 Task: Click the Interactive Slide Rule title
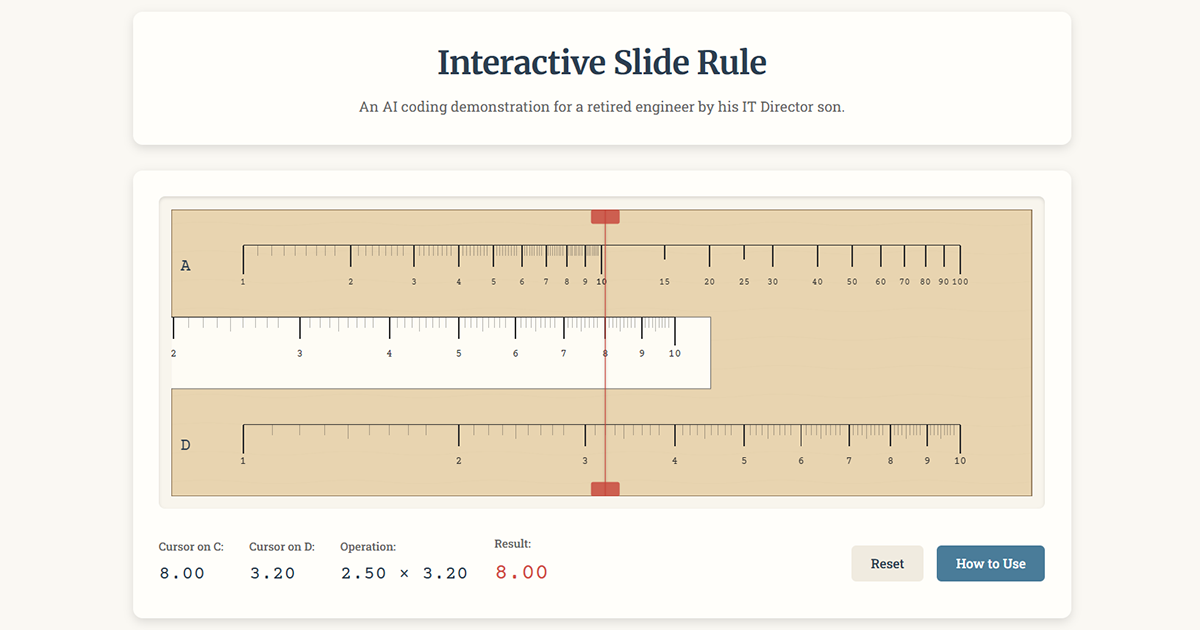600,62
